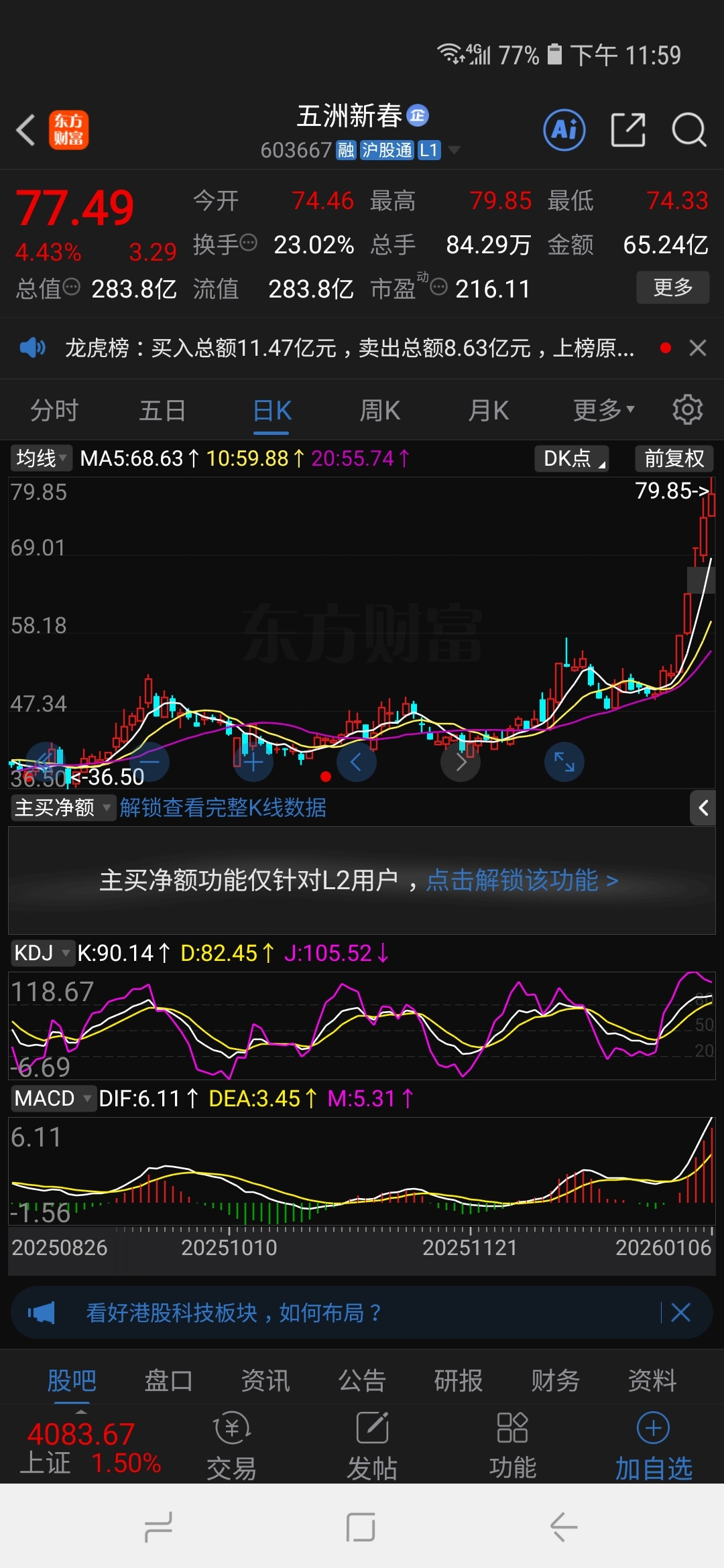724x1568 pixels.
Task: Open chart settings gear icon
Action: coord(687,409)
